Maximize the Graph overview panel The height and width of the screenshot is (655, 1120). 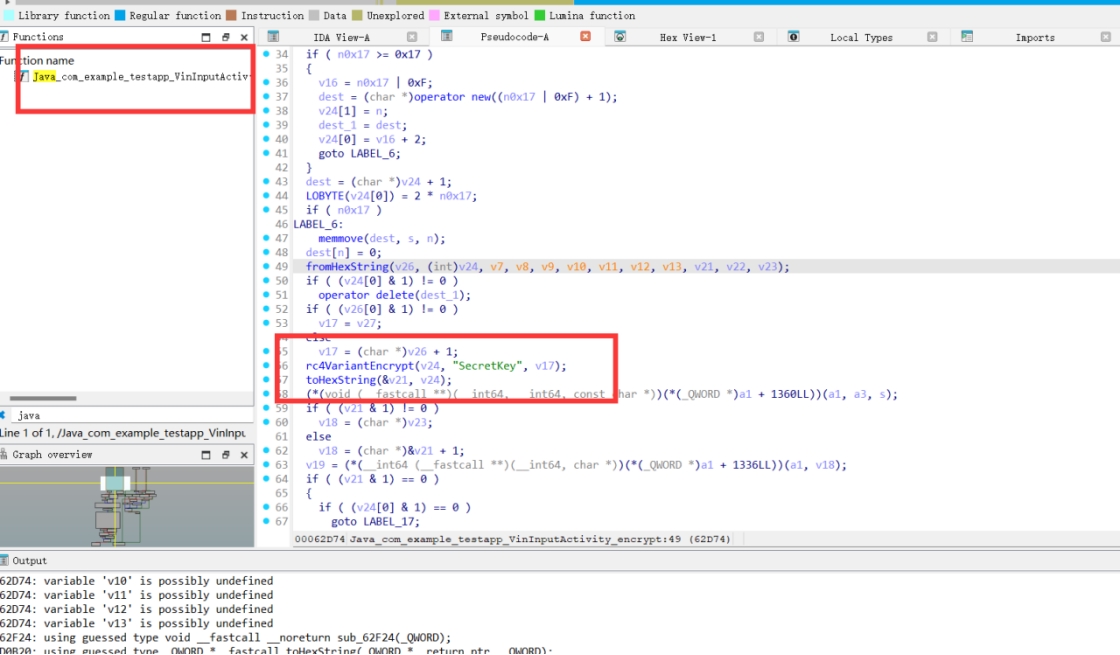(x=207, y=455)
